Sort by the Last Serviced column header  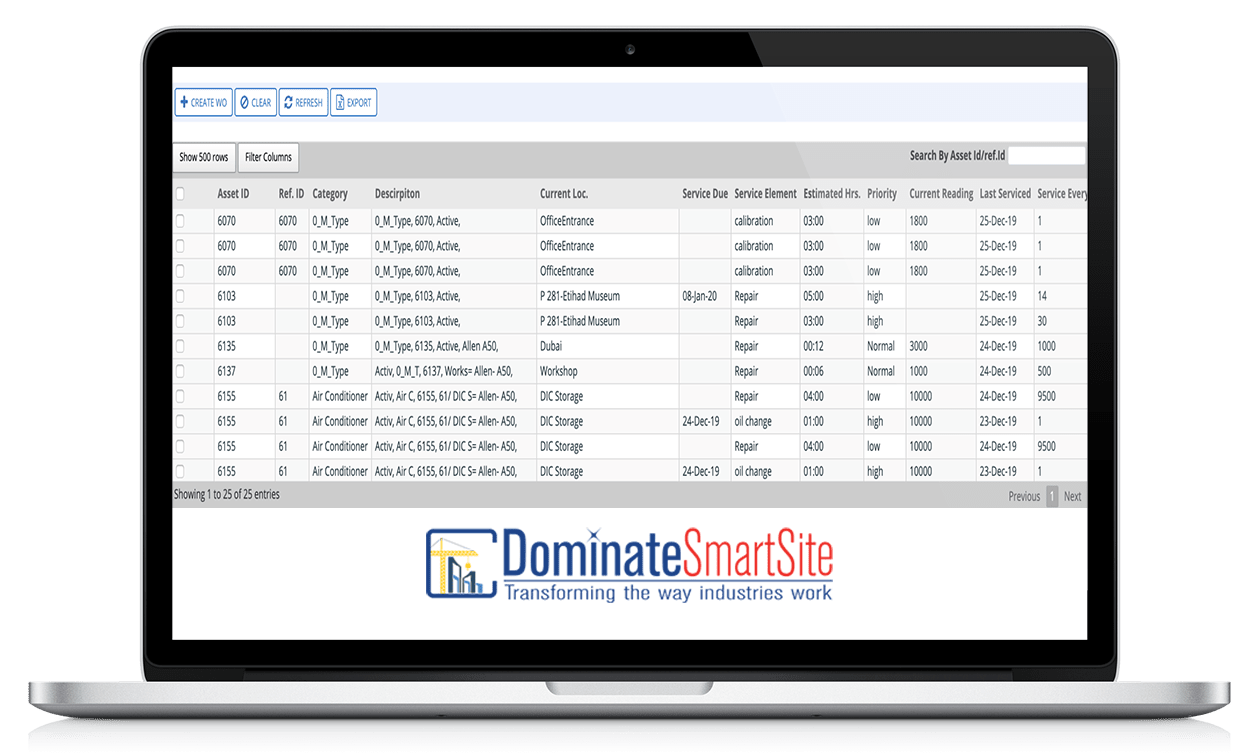1005,194
